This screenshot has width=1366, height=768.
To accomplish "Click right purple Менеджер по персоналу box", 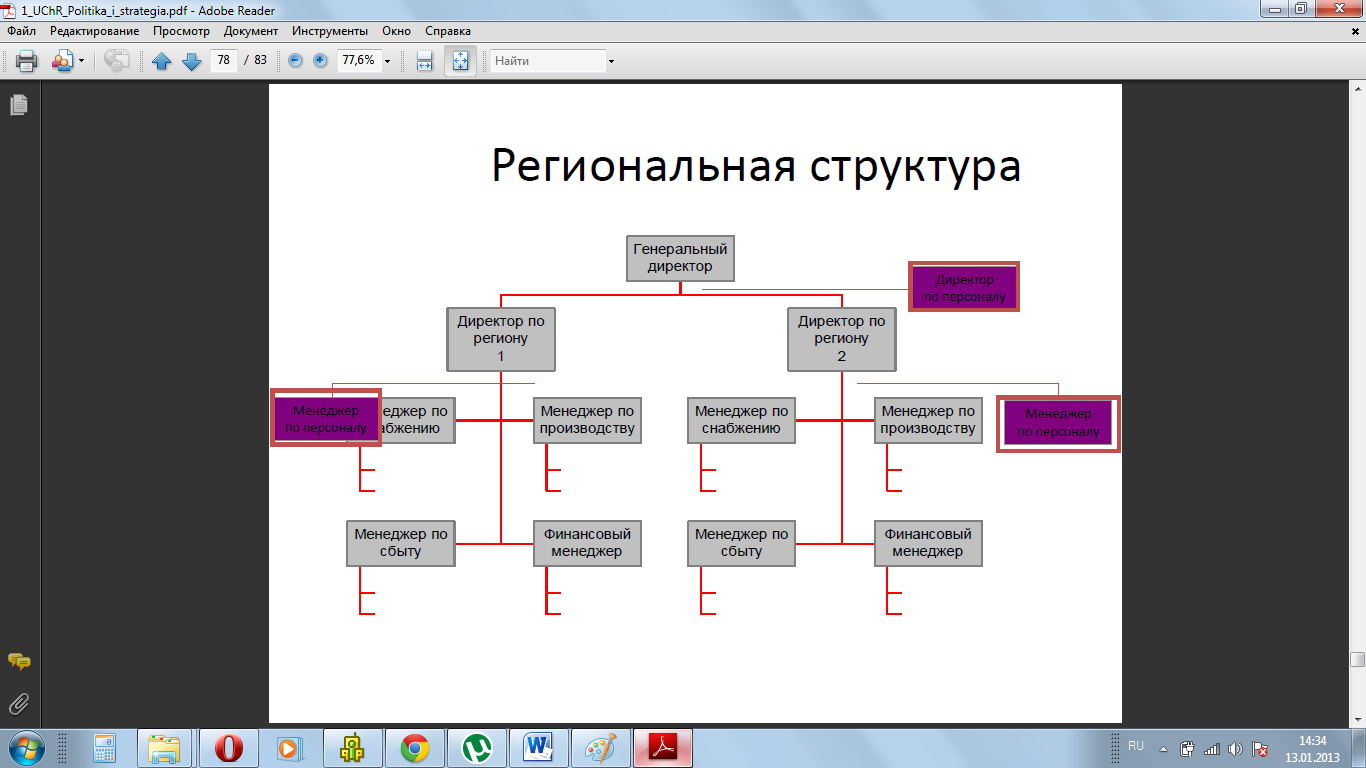I will click(x=1058, y=424).
